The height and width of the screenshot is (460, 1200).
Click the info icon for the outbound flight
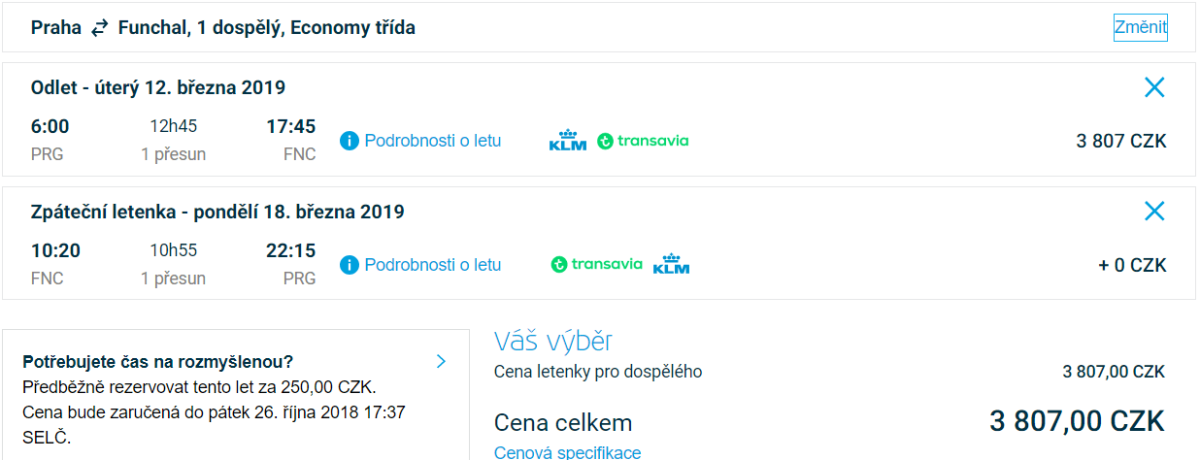point(349,141)
